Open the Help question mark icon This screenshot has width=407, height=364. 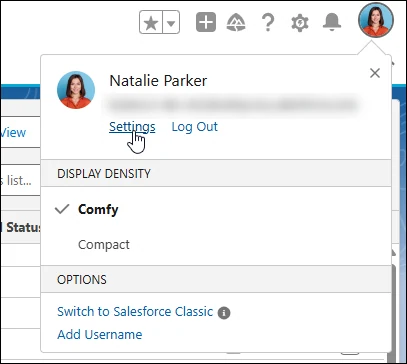[268, 23]
